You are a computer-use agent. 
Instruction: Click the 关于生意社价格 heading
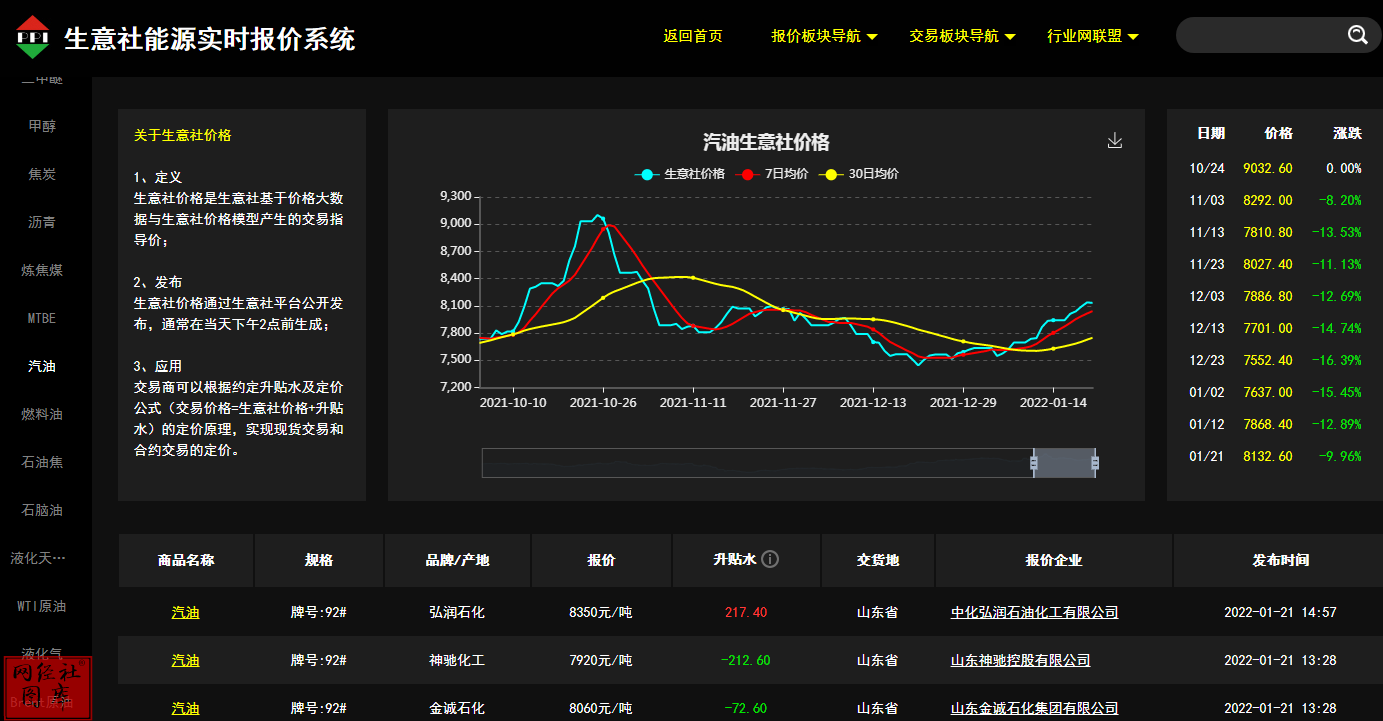[182, 135]
